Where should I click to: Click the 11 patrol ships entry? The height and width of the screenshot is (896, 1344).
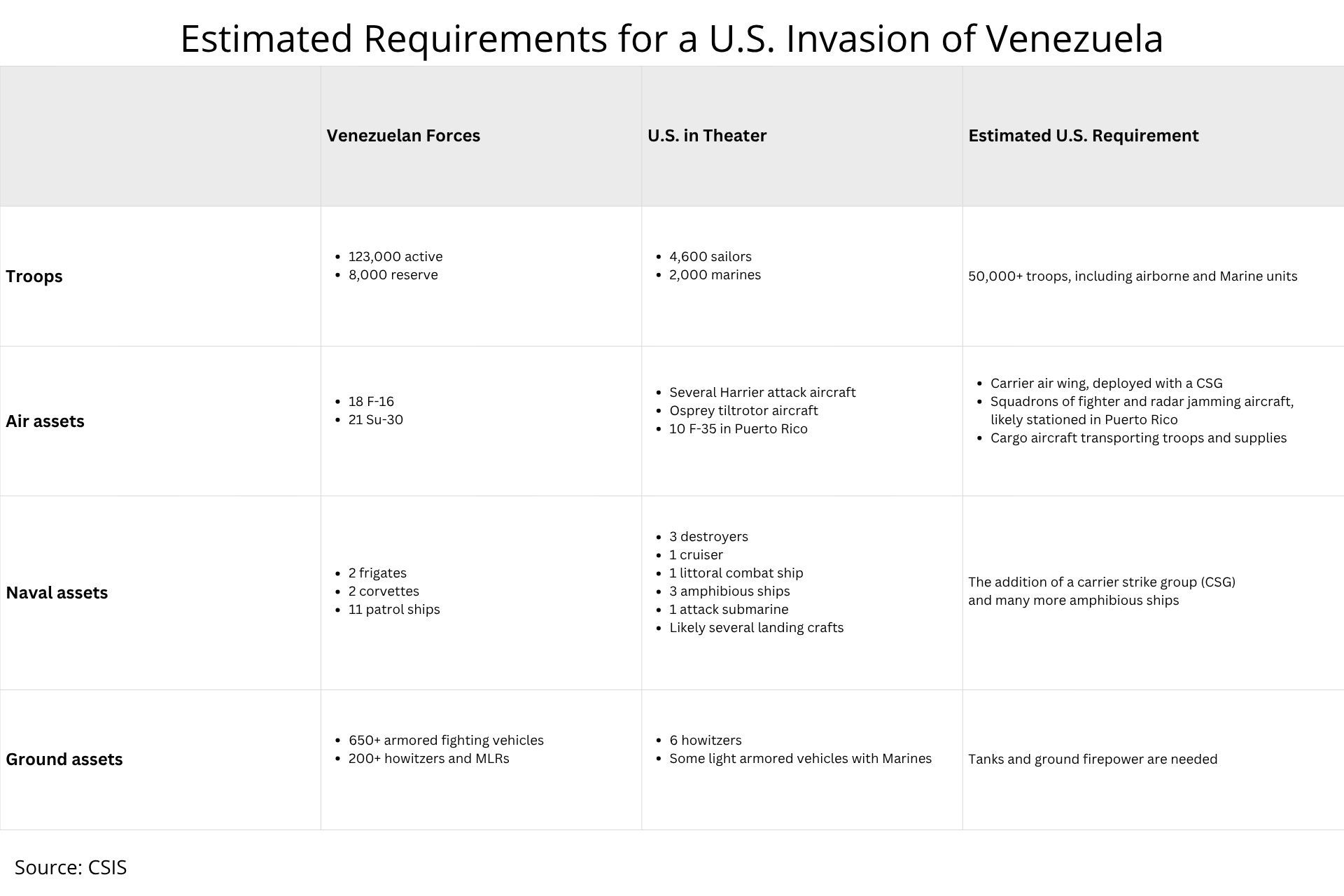click(394, 610)
